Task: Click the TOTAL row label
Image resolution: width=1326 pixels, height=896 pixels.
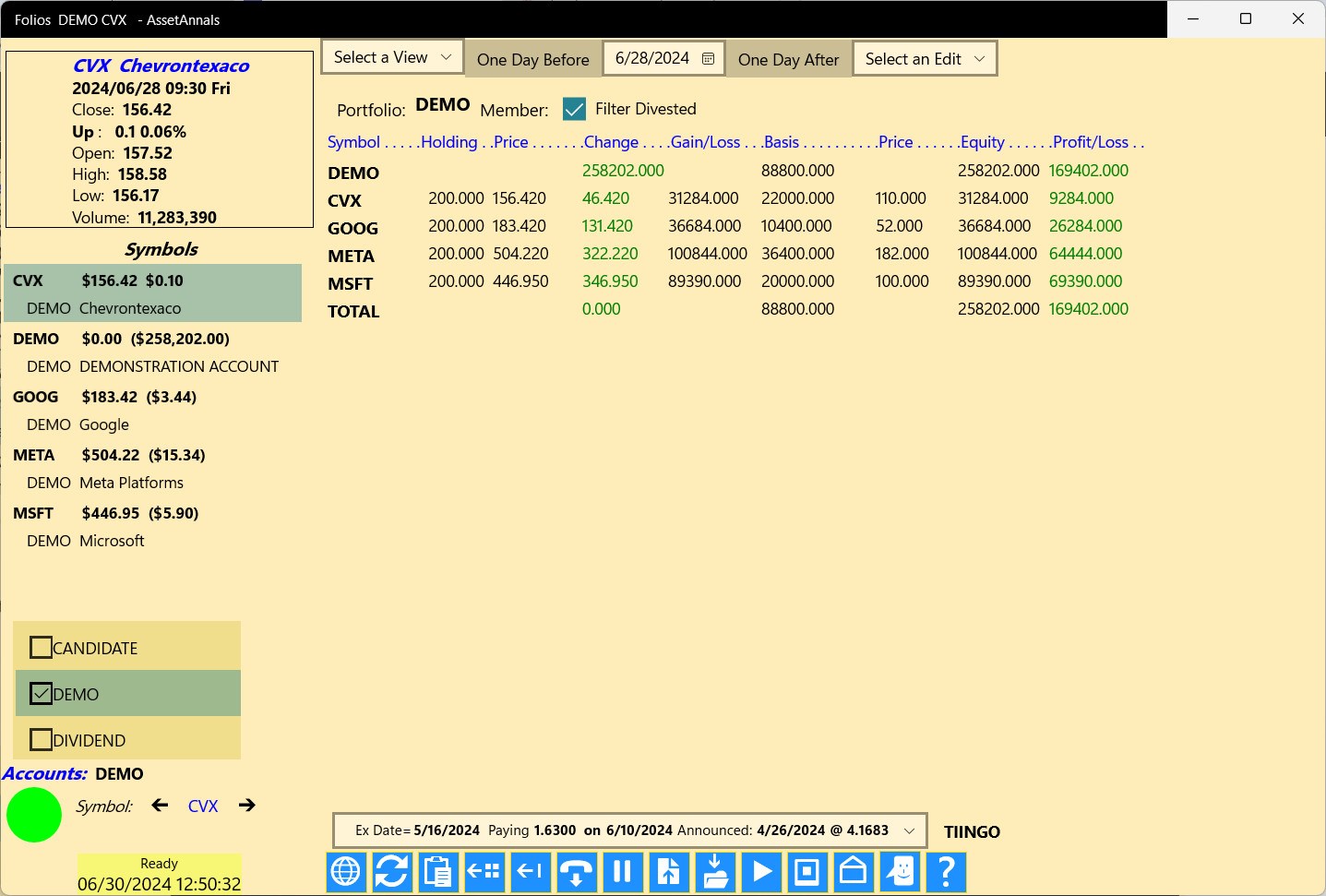Action: 353,312
